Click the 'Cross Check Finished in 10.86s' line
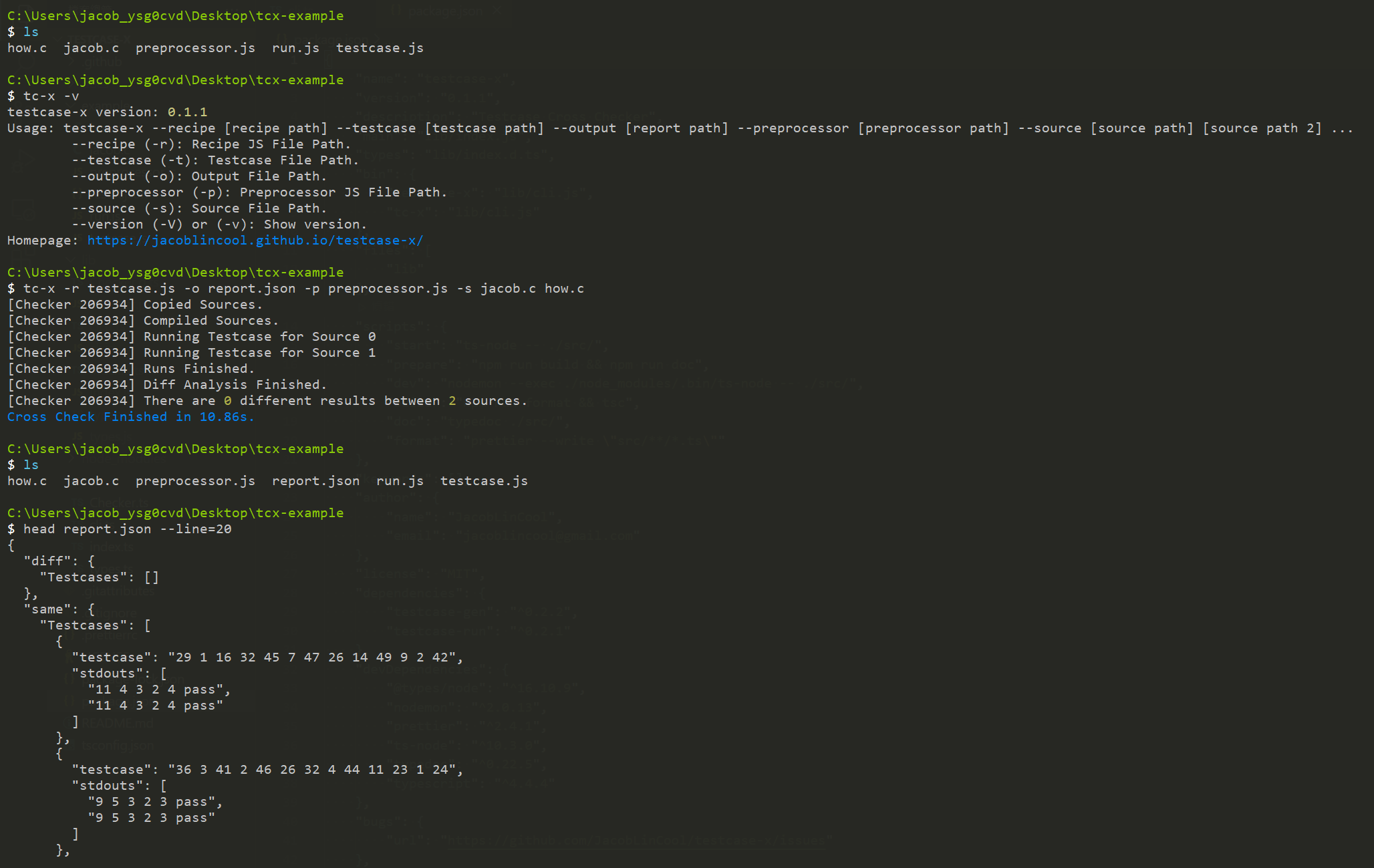The width and height of the screenshot is (1374, 868). coord(130,417)
